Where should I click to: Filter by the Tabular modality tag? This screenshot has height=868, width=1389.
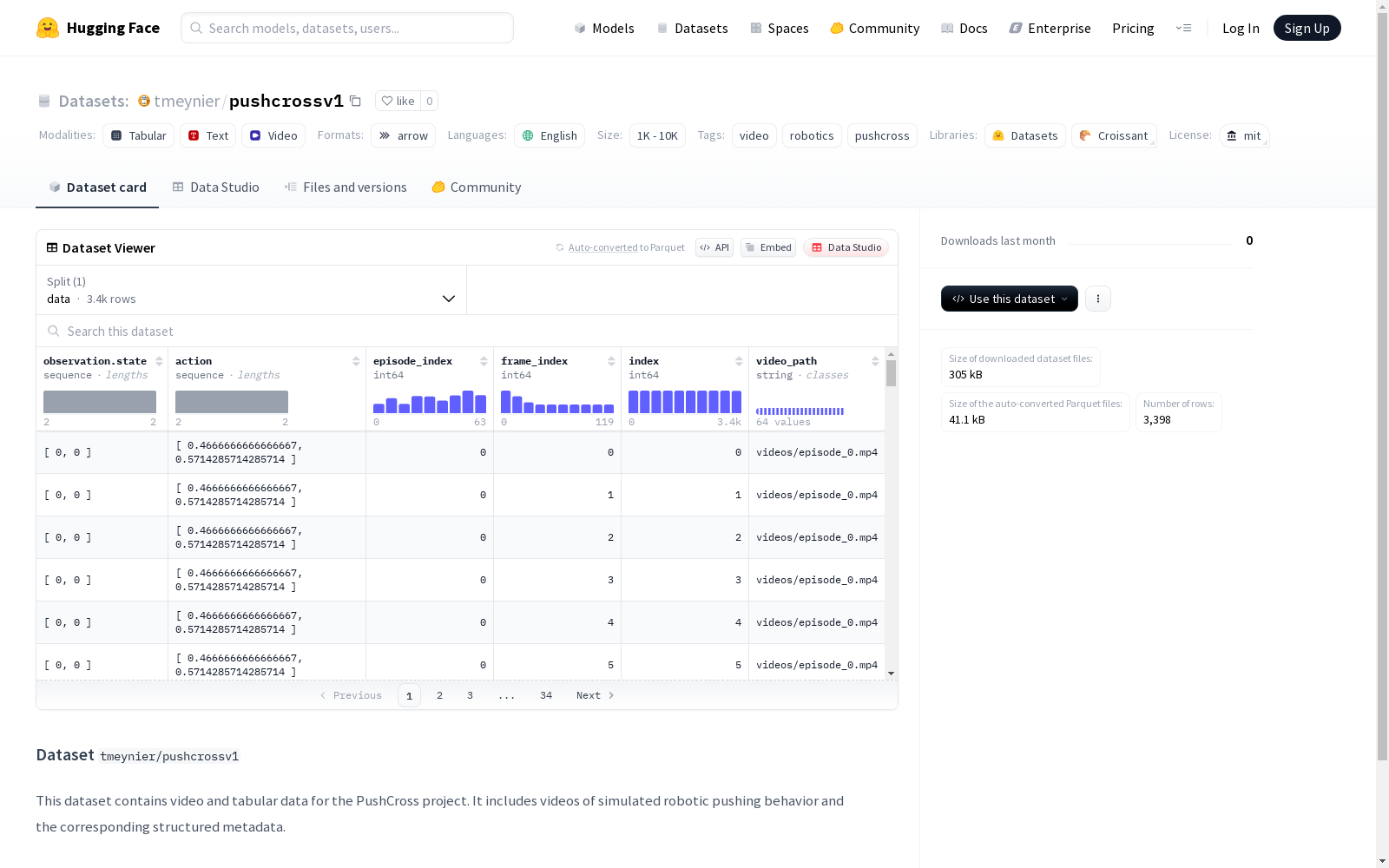(x=139, y=135)
